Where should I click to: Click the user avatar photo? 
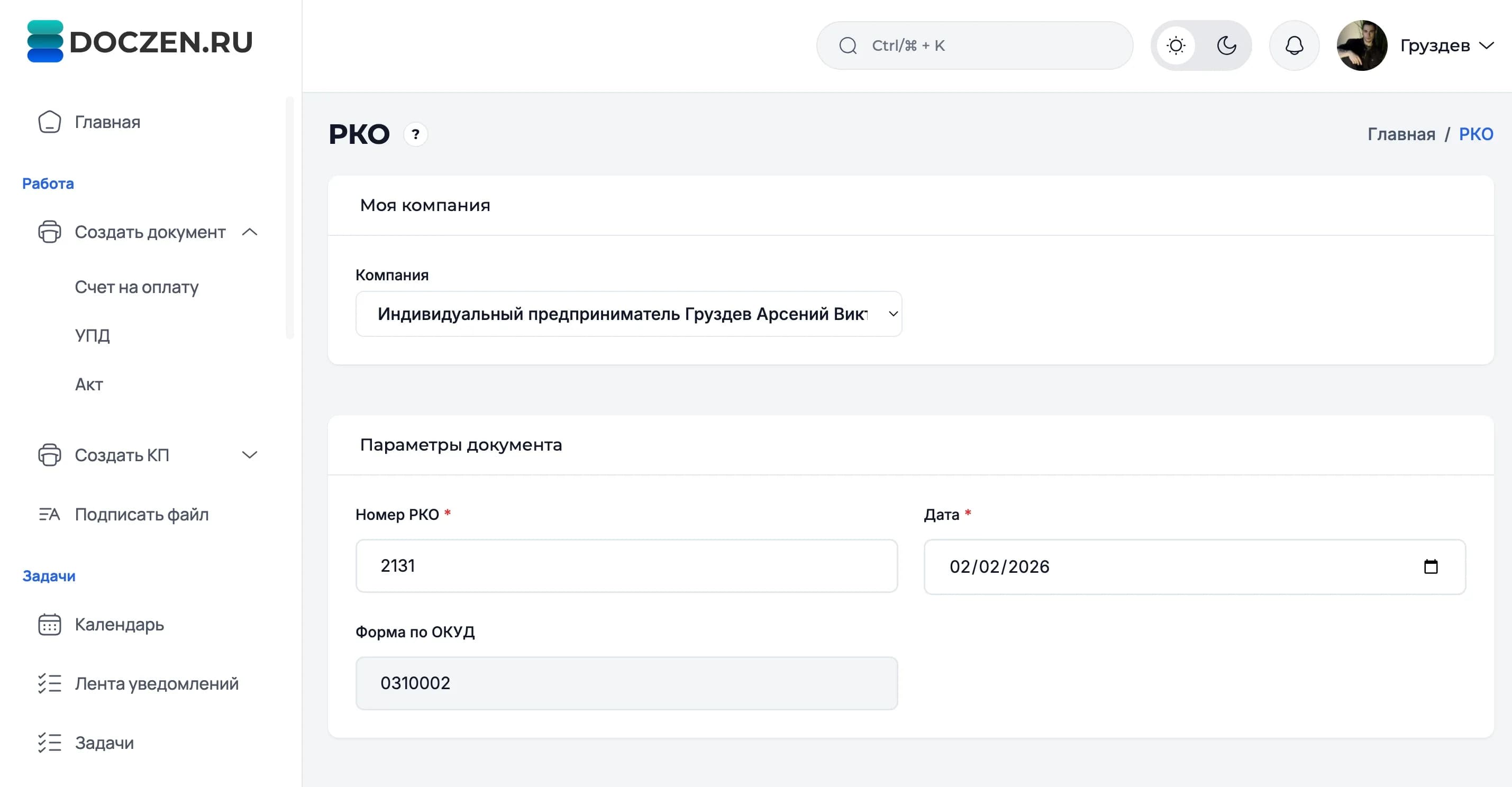click(1362, 46)
